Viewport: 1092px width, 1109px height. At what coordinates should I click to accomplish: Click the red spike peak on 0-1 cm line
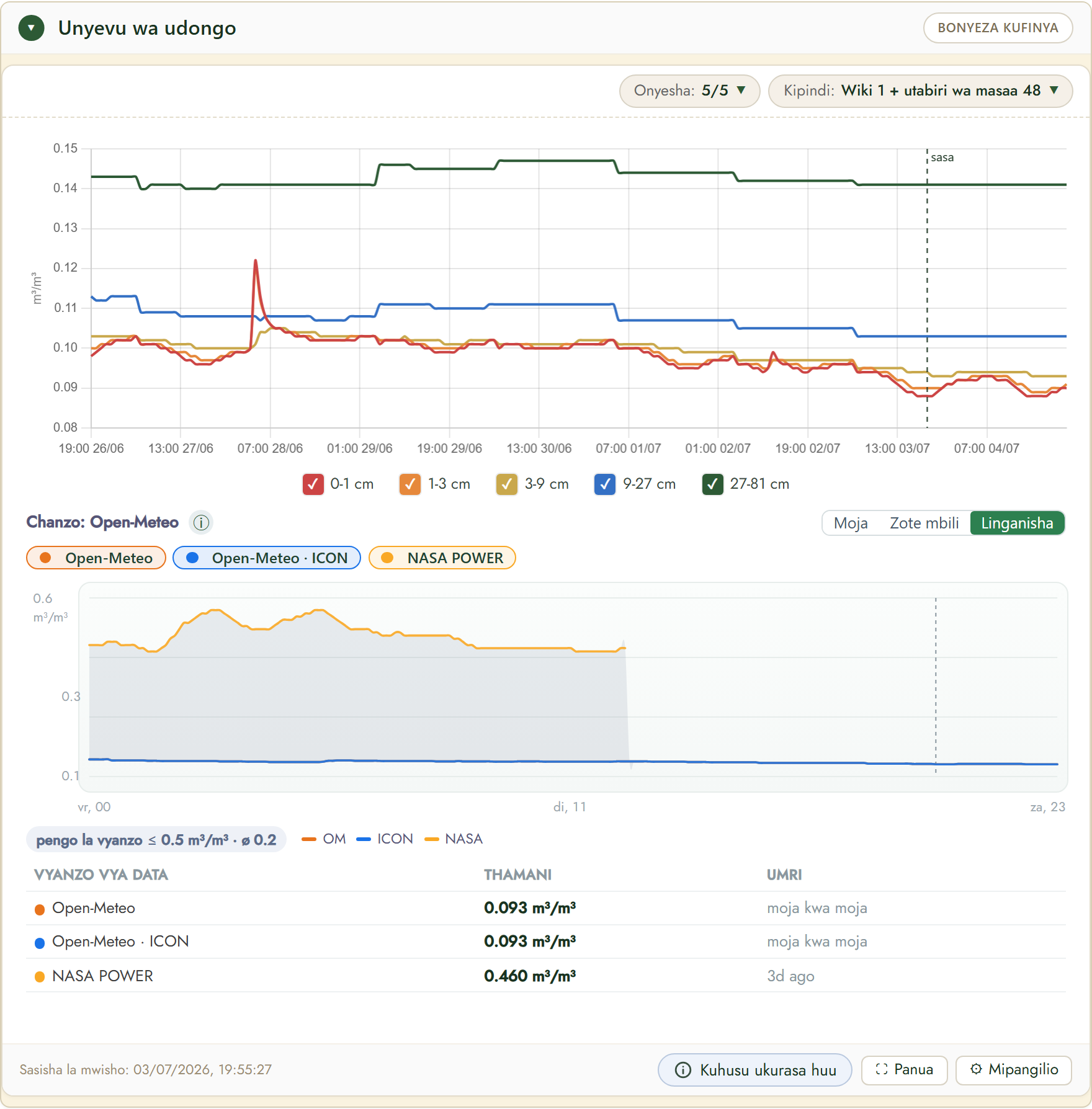256,261
